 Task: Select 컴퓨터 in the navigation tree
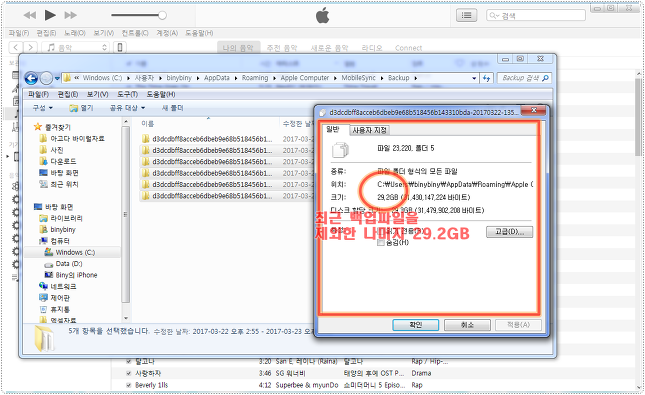[54, 241]
